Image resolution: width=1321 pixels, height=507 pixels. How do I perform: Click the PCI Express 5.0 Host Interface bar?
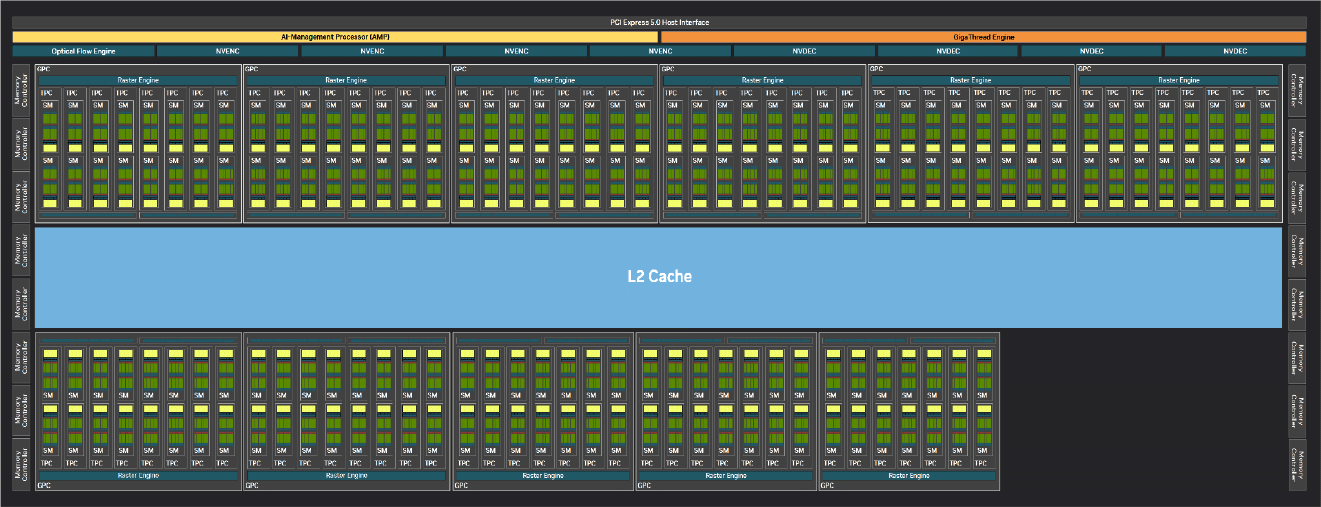point(659,22)
